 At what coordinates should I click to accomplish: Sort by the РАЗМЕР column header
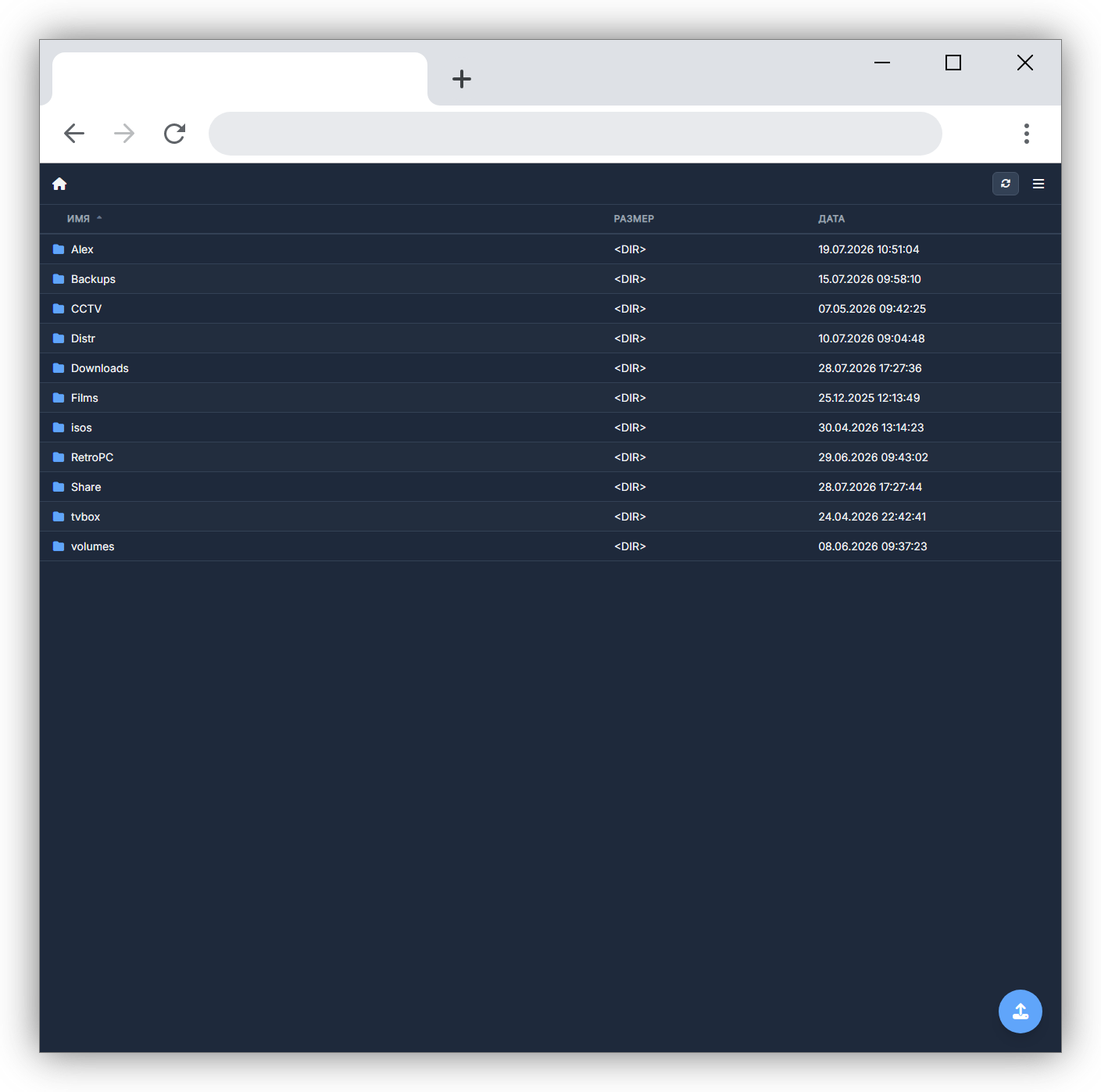point(634,219)
